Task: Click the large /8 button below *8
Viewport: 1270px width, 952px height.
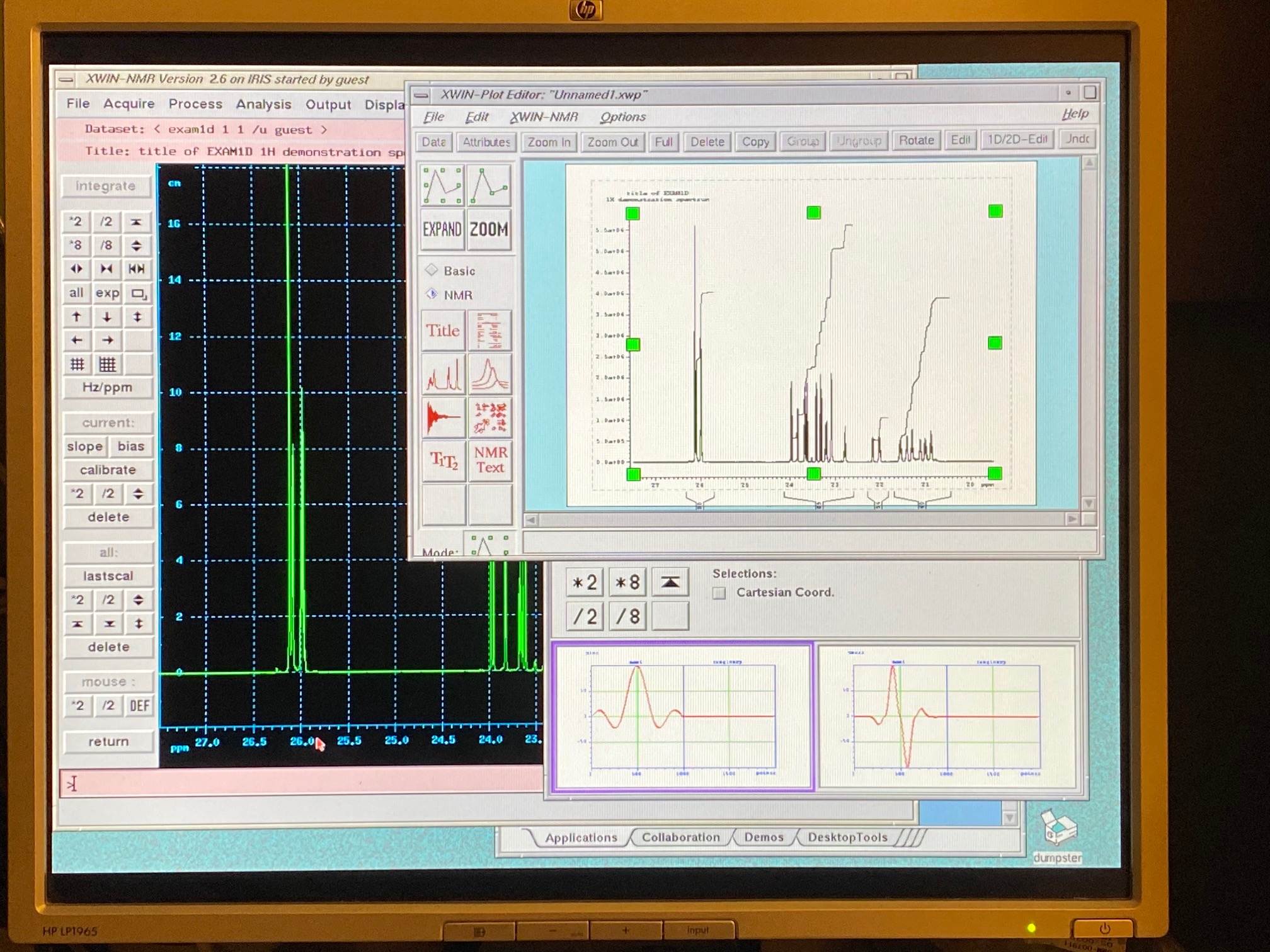Action: click(x=627, y=616)
